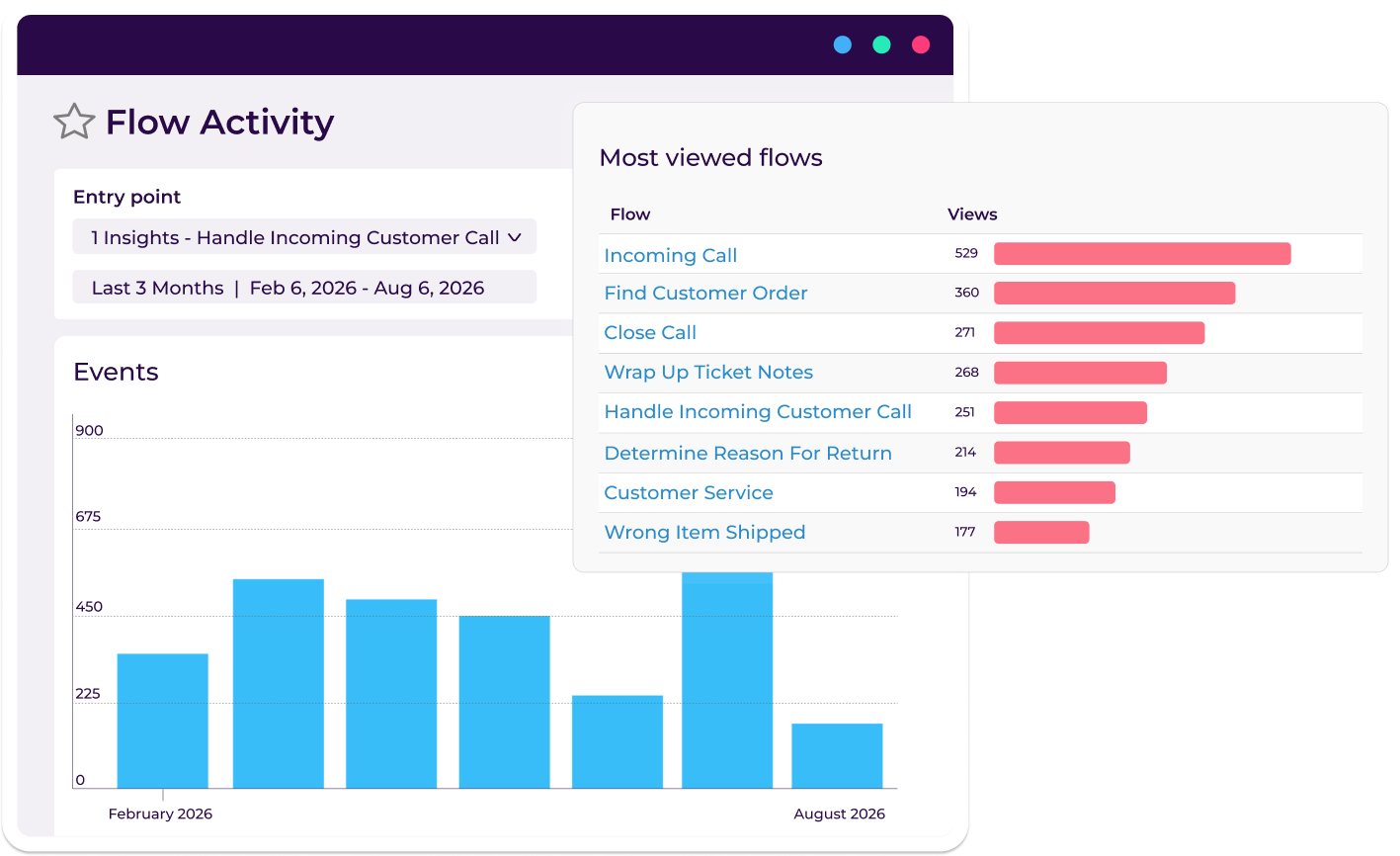Open the Last 3 Months date range selector

303,288
